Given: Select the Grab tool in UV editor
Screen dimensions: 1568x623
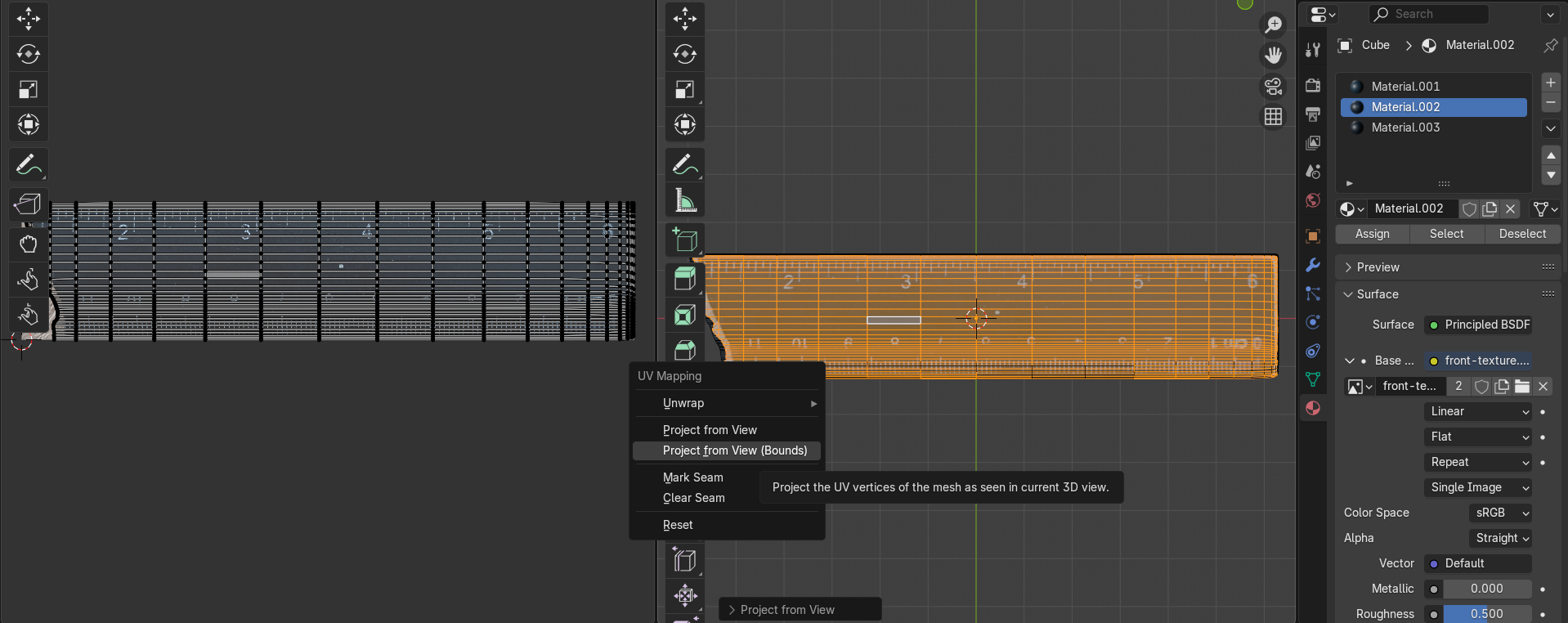Looking at the screenshot, I should (28, 244).
